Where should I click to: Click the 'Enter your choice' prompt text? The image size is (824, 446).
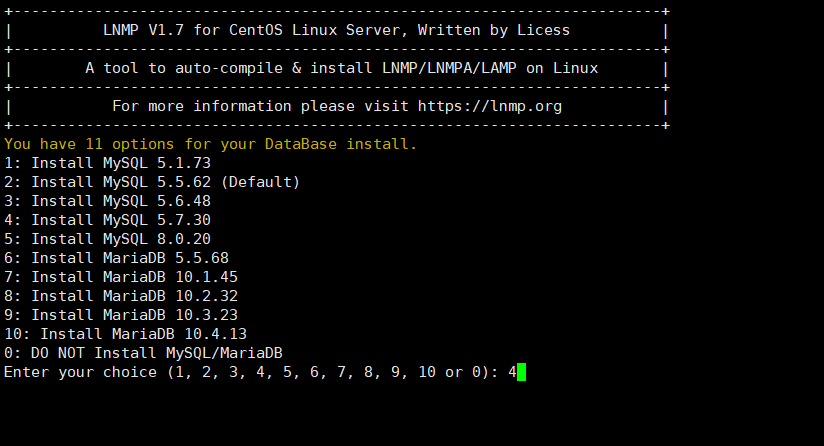(251, 372)
